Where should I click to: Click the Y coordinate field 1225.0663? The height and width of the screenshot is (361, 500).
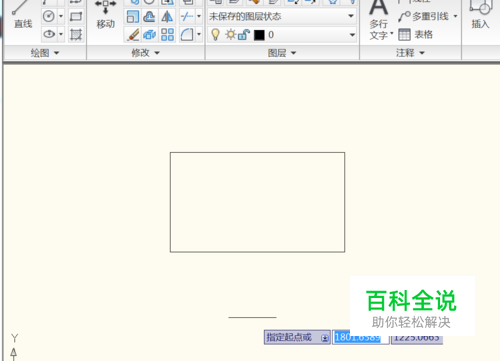(417, 338)
